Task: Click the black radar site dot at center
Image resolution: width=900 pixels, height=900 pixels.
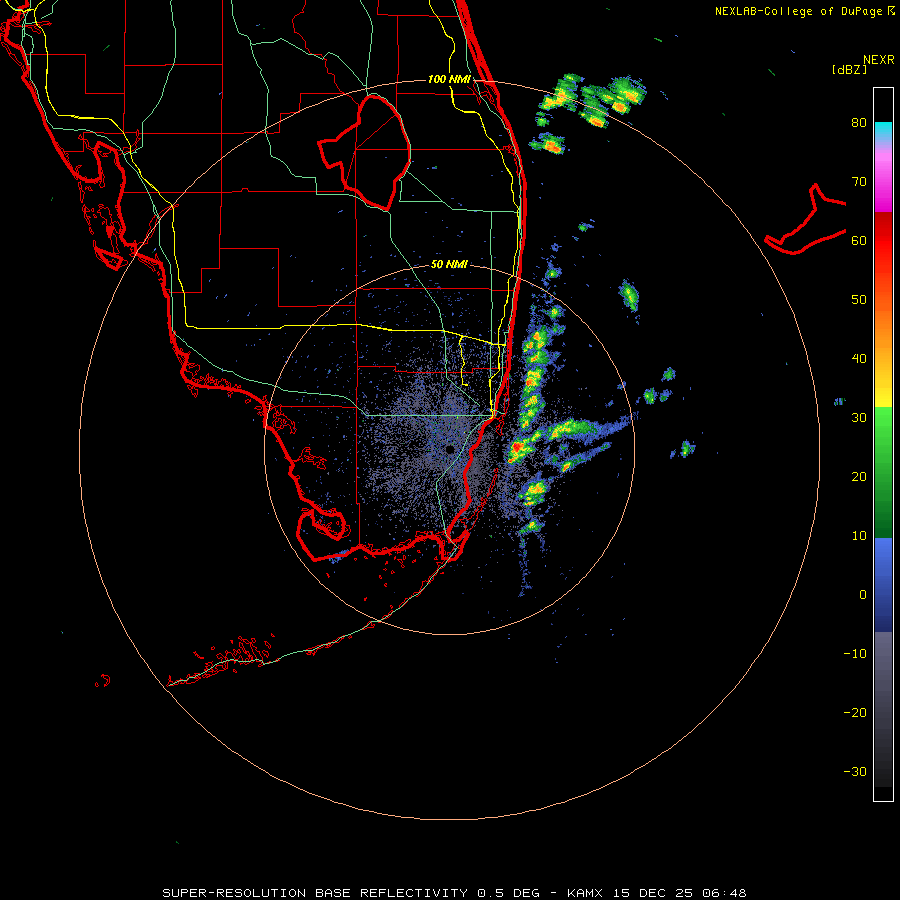Action: 449,449
